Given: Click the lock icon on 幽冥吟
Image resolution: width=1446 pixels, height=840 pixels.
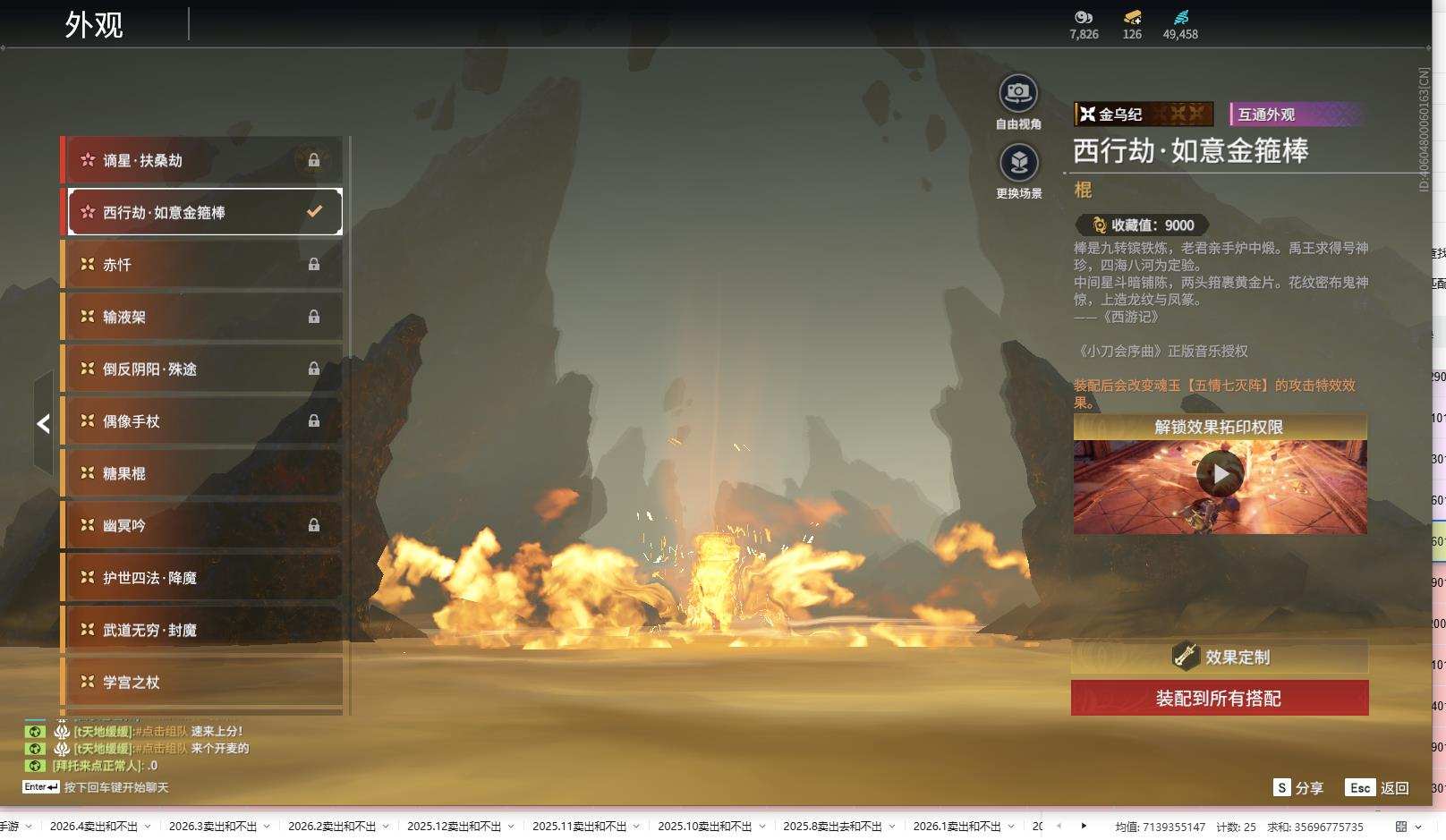Looking at the screenshot, I should [x=314, y=526].
